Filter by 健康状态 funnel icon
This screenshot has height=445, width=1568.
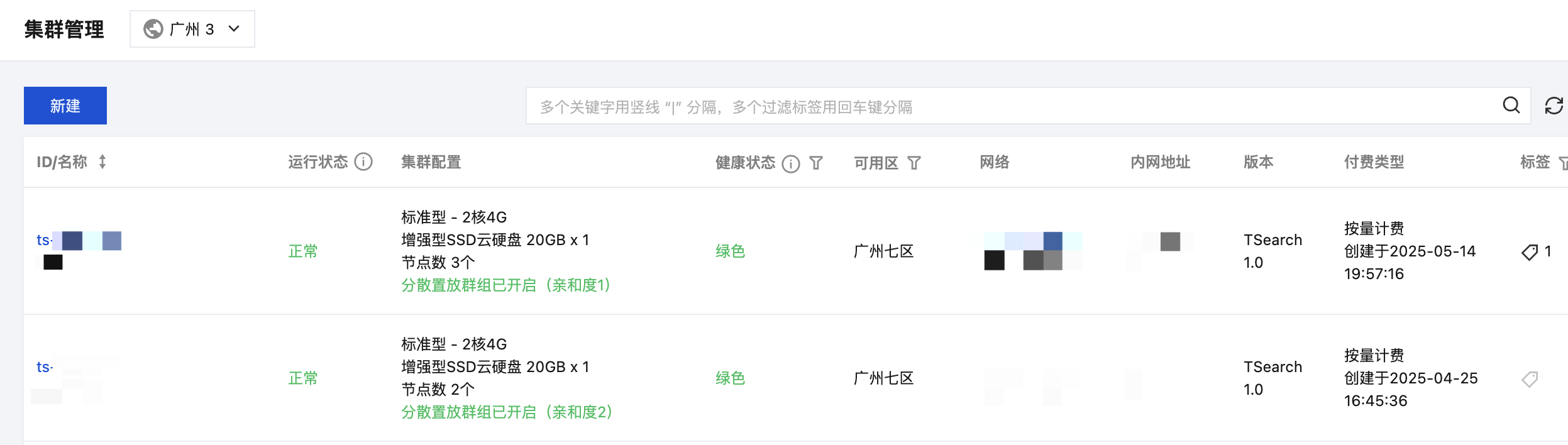coord(816,163)
